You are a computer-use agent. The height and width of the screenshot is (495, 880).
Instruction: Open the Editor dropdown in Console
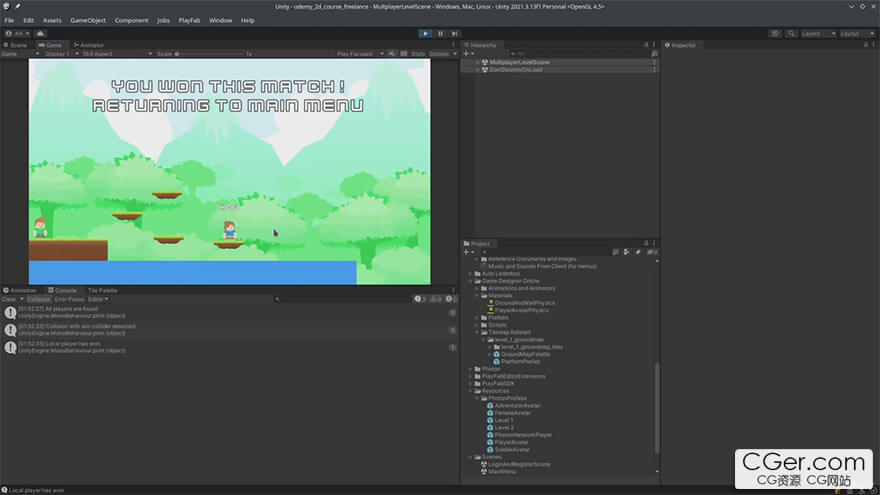[98, 300]
